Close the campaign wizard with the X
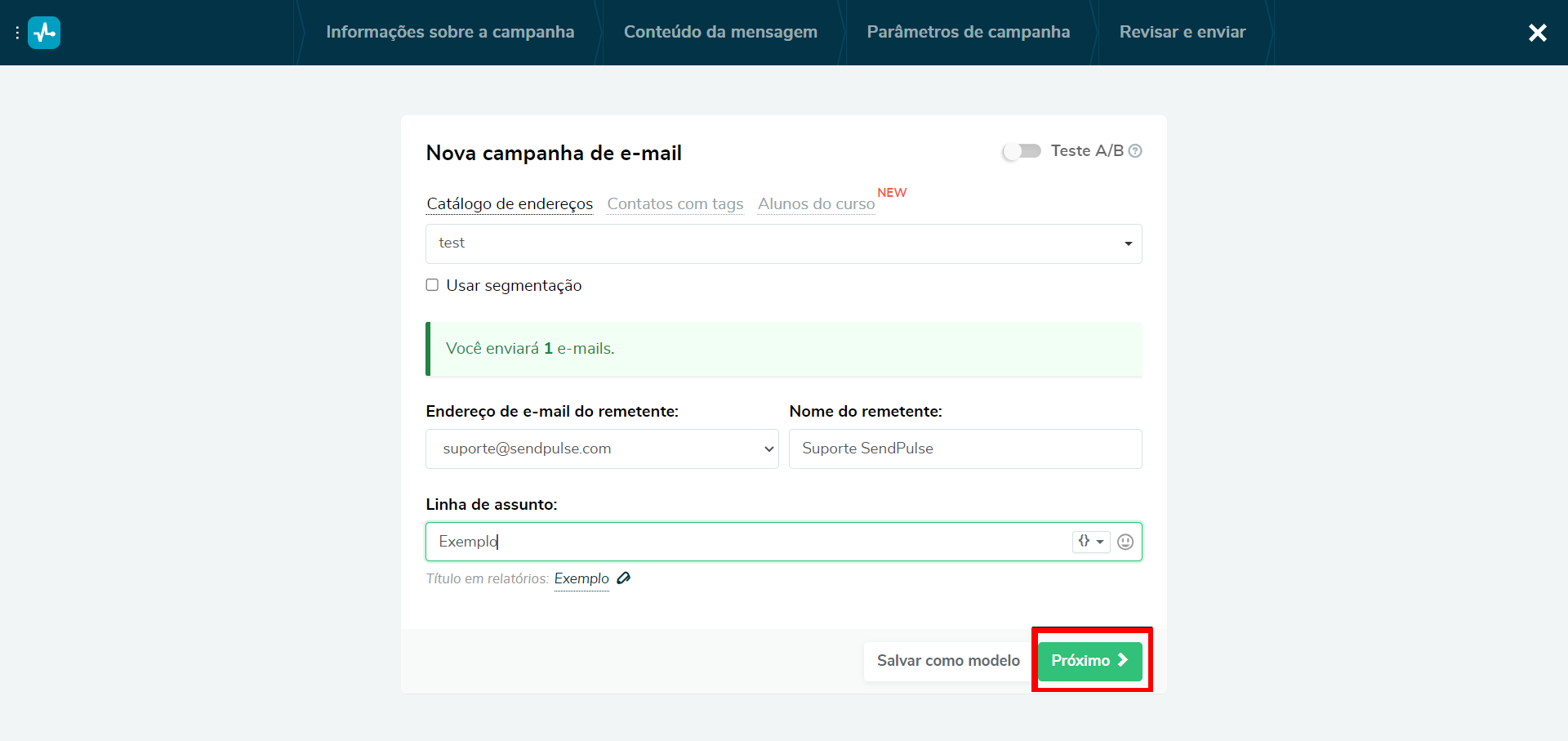The image size is (1568, 741). pyautogui.click(x=1537, y=33)
